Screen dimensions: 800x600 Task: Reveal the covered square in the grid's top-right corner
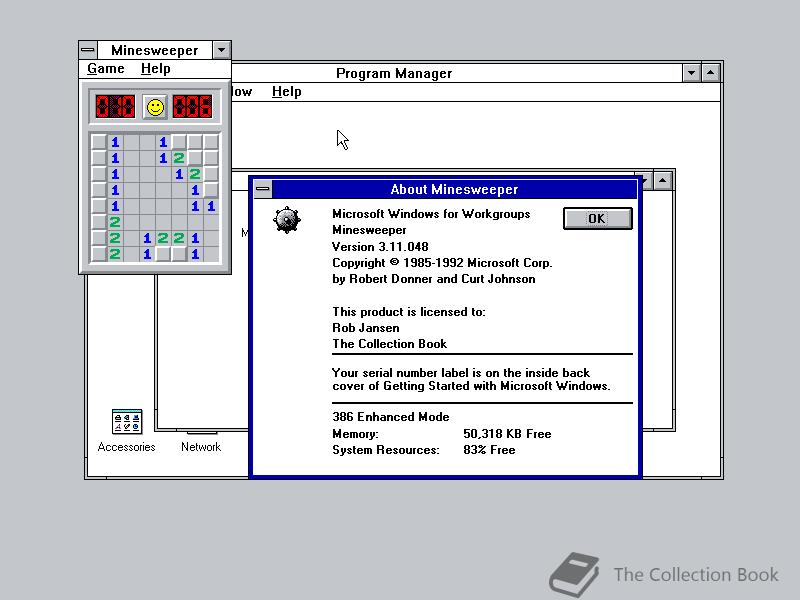coord(211,142)
